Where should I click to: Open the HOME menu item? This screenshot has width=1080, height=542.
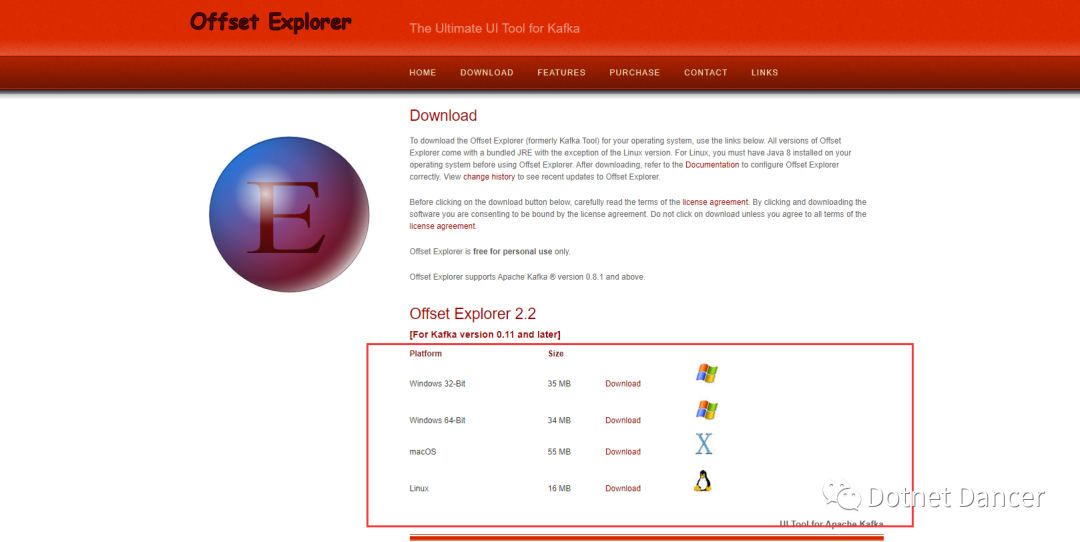point(422,72)
